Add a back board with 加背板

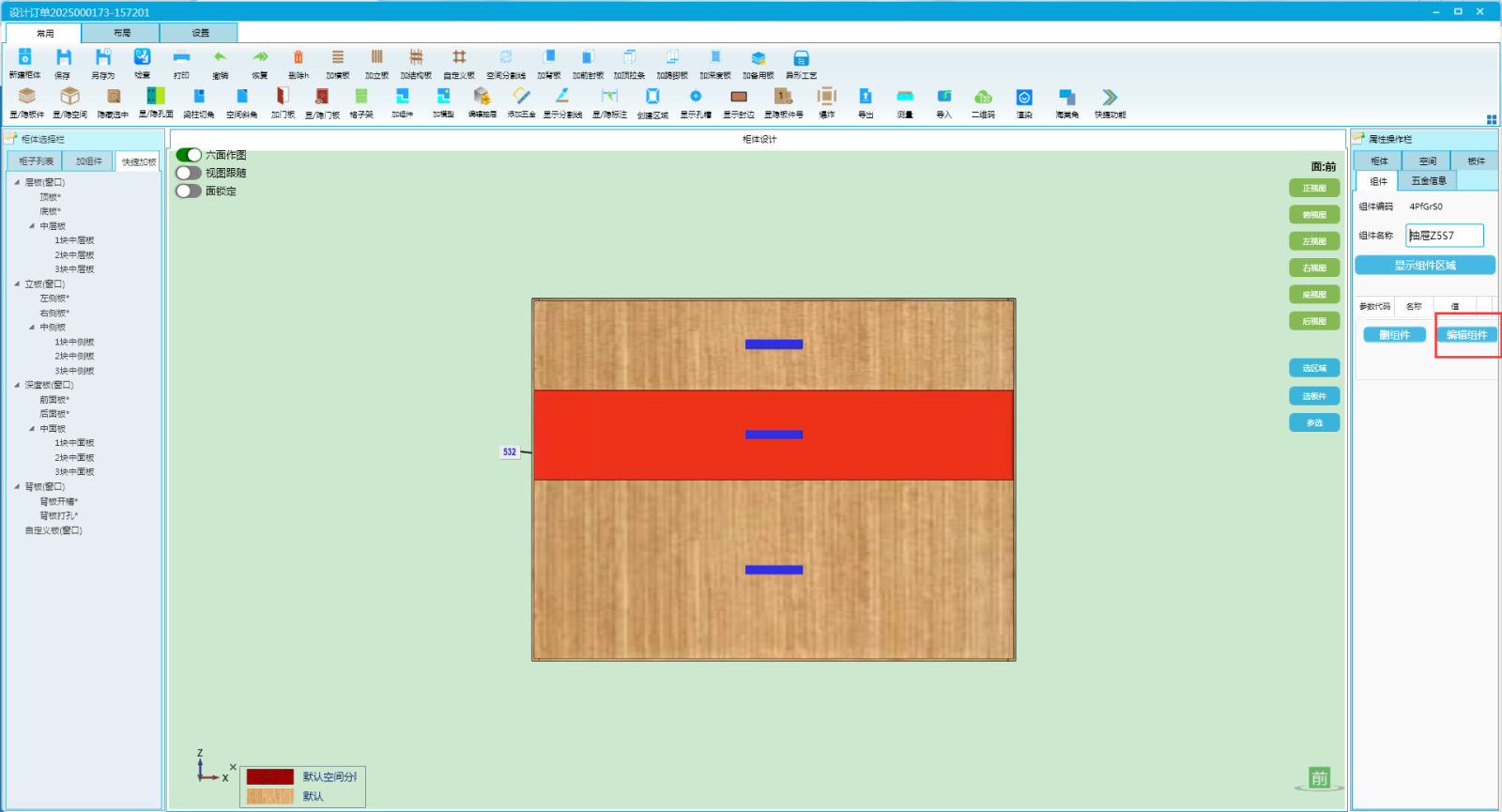point(549,58)
